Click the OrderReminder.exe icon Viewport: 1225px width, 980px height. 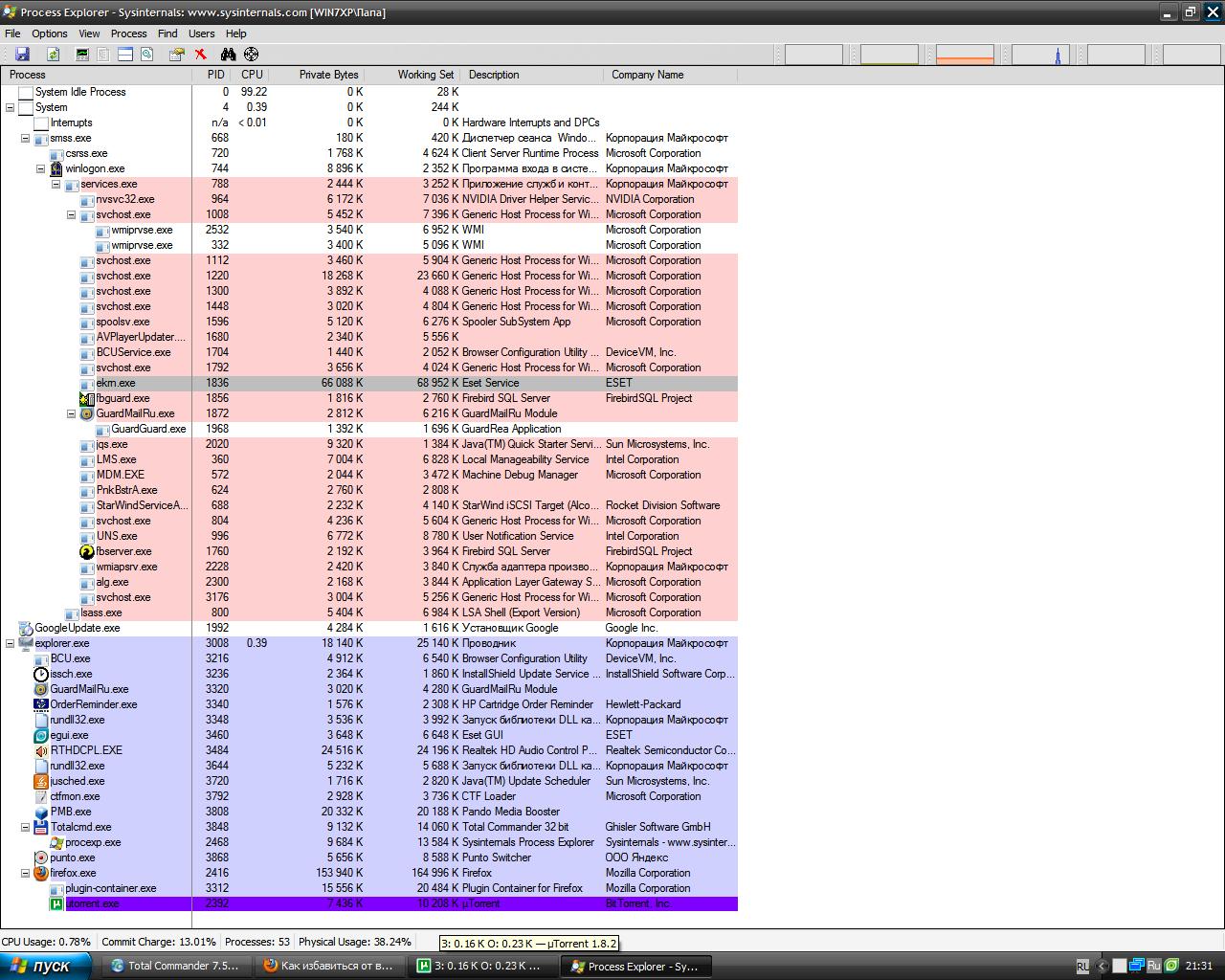(x=41, y=704)
